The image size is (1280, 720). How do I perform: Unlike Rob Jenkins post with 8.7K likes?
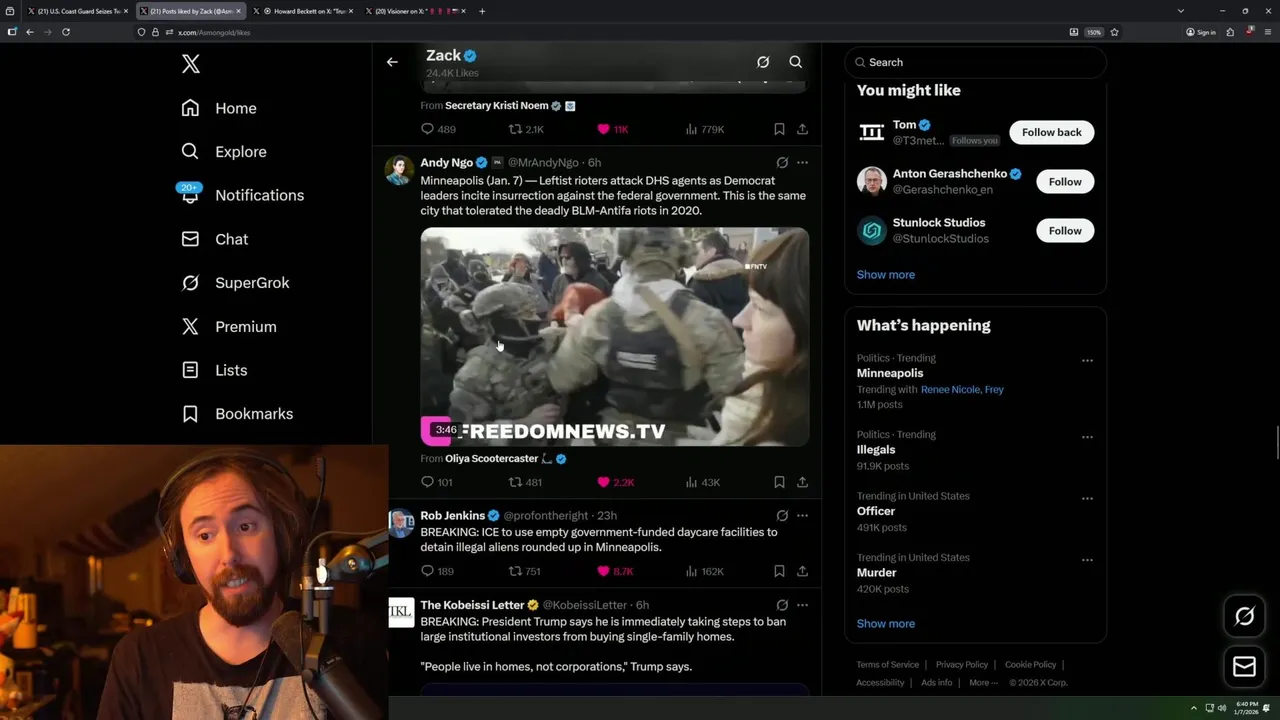(615, 571)
